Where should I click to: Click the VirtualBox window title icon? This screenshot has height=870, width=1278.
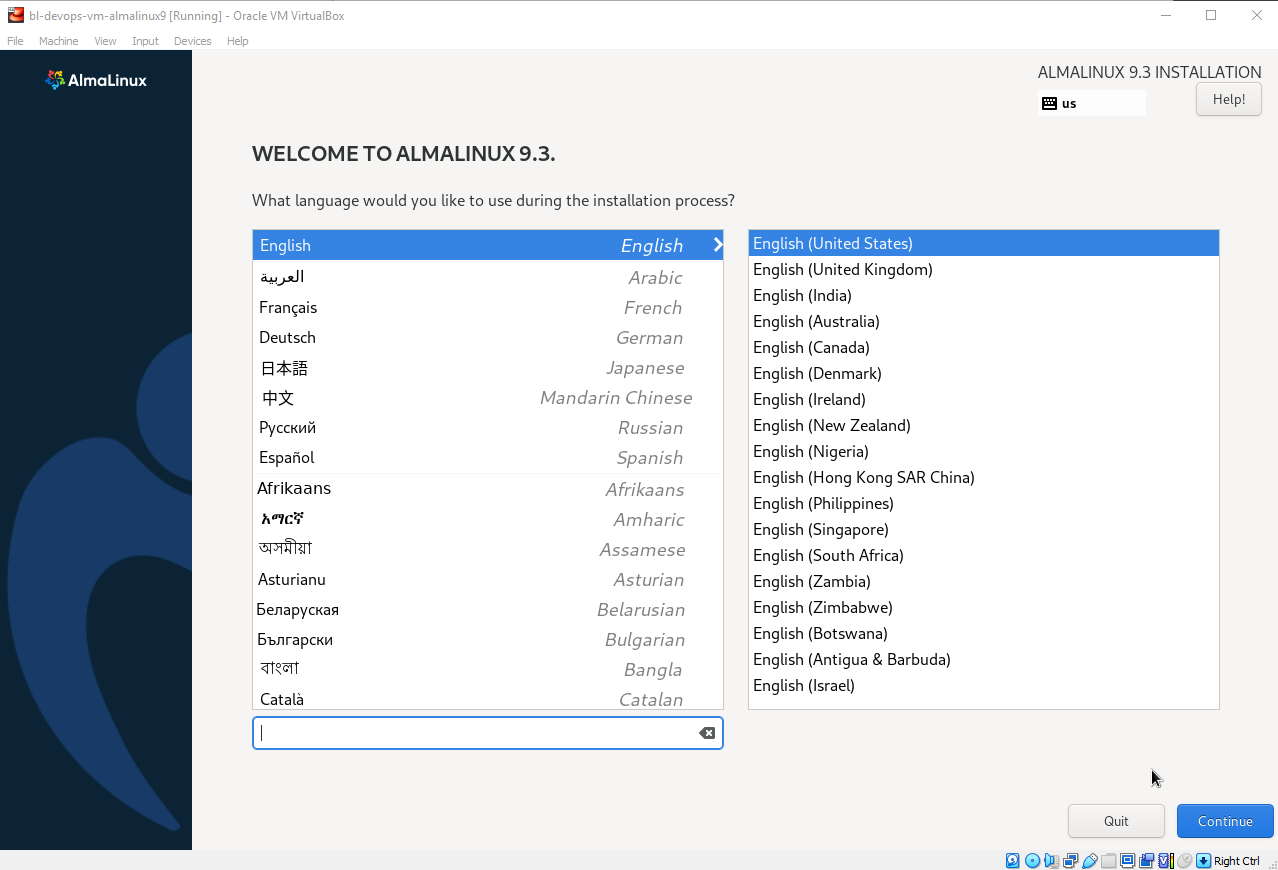coord(15,15)
